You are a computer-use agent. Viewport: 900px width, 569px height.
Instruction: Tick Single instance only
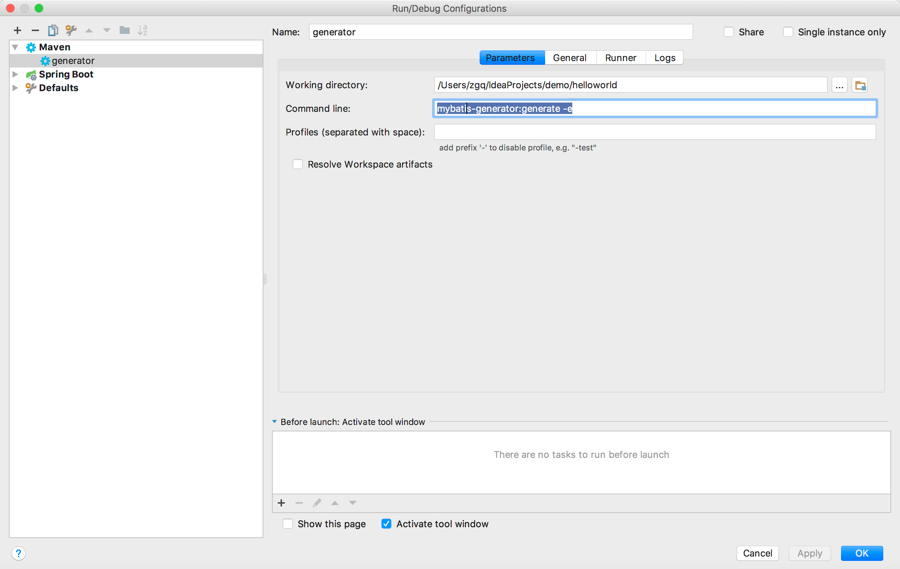tap(788, 32)
